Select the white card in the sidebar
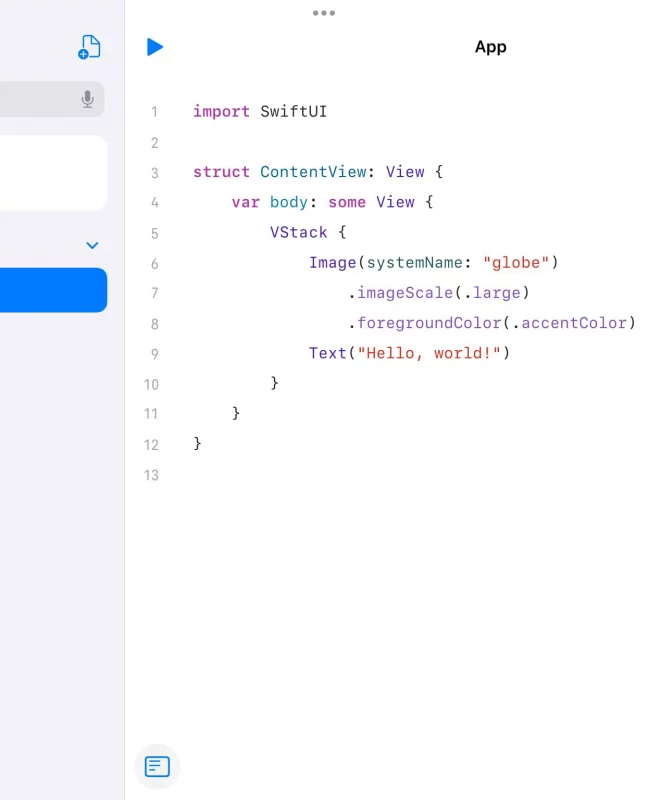Image resolution: width=648 pixels, height=800 pixels. point(54,172)
